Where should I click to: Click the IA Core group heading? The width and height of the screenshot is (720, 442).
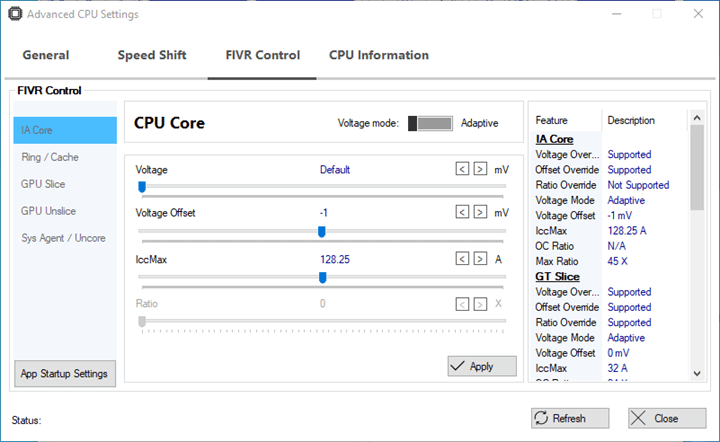pos(554,139)
